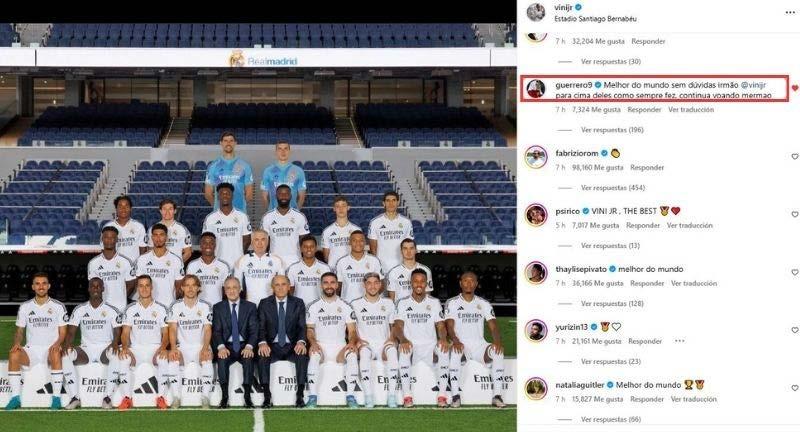Click psirico's profile picture
The width and height of the screenshot is (800, 432).
pyautogui.click(x=536, y=215)
